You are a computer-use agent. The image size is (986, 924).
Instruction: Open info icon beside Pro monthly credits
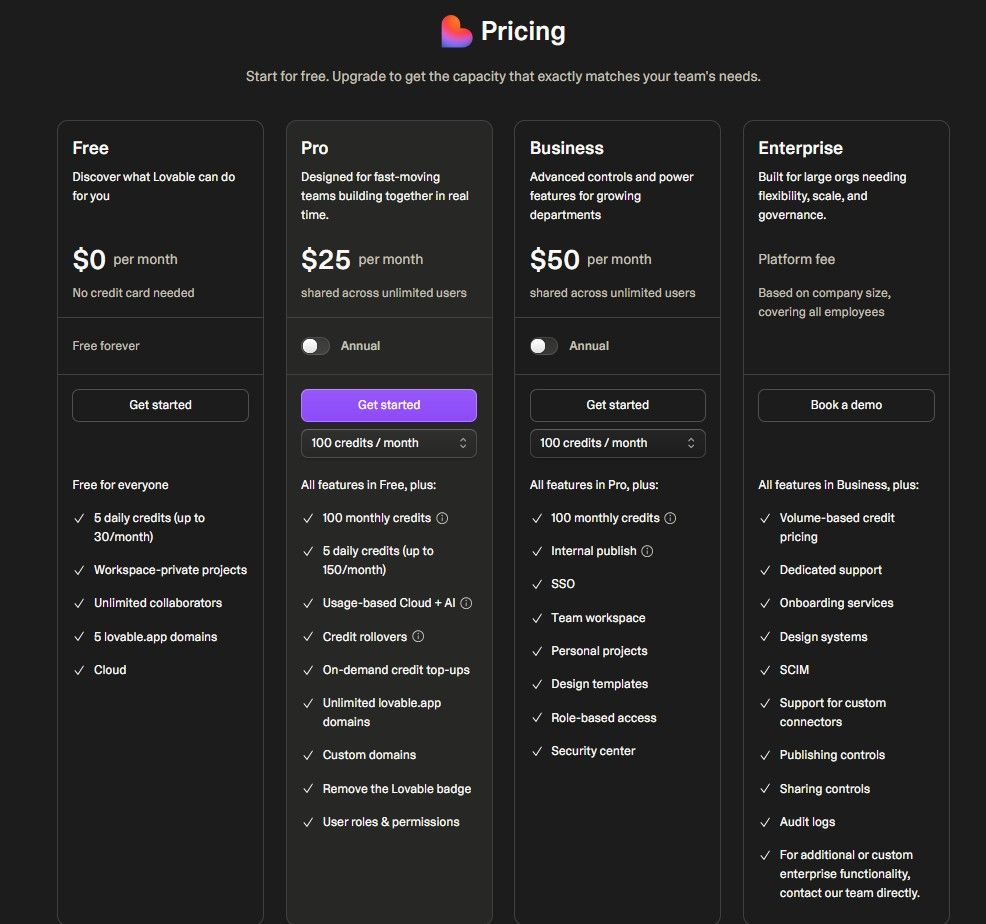pos(442,518)
